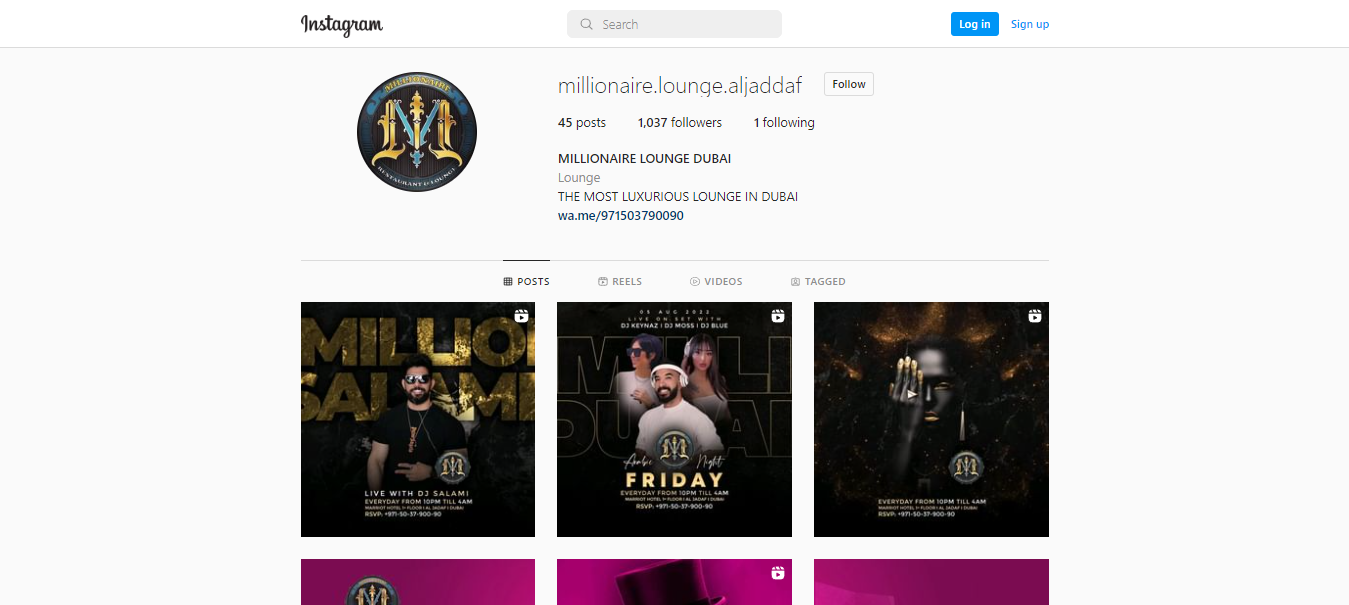Image resolution: width=1349 pixels, height=605 pixels.
Task: Click the search magnifier icon
Action: (587, 24)
